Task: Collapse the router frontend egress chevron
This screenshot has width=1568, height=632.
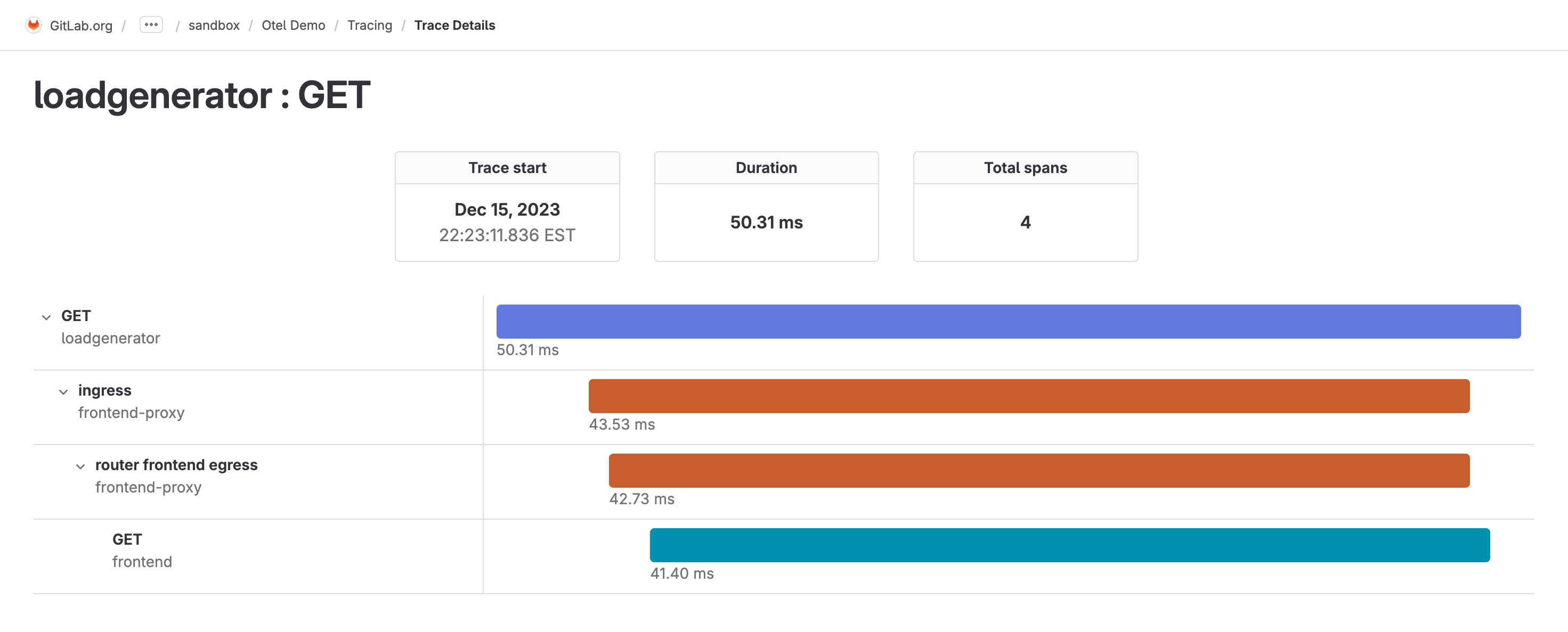Action: pos(80,466)
